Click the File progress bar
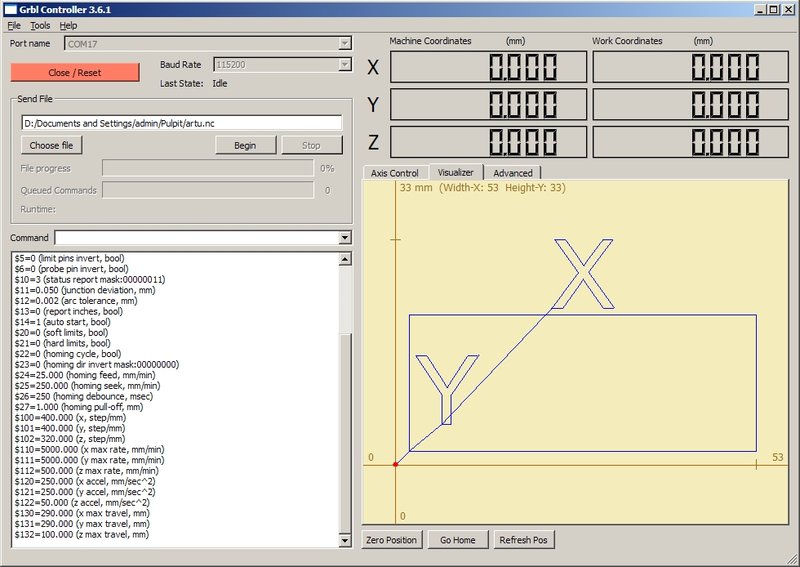Screen dimensions: 800x567 [208, 168]
